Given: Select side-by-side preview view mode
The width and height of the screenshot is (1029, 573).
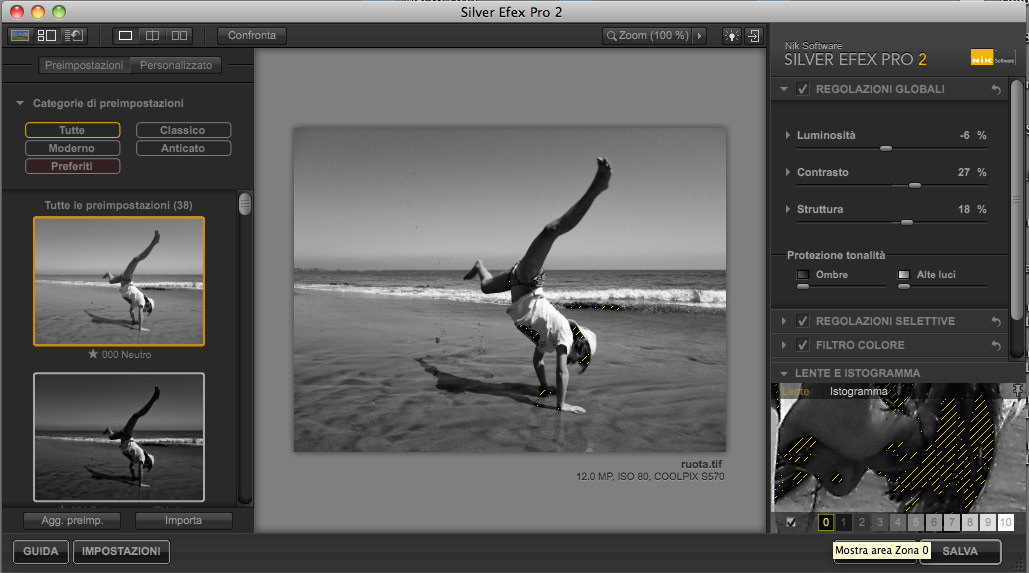Looking at the screenshot, I should point(179,35).
